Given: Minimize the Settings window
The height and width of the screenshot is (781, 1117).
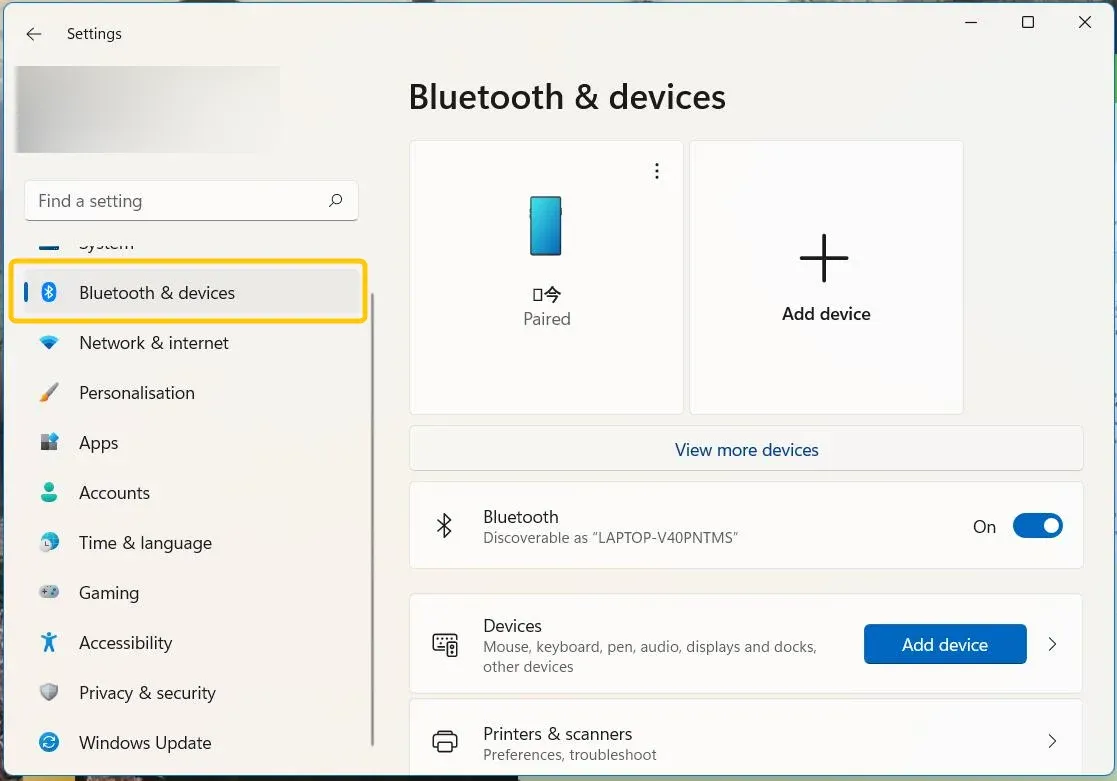Looking at the screenshot, I should (x=971, y=22).
